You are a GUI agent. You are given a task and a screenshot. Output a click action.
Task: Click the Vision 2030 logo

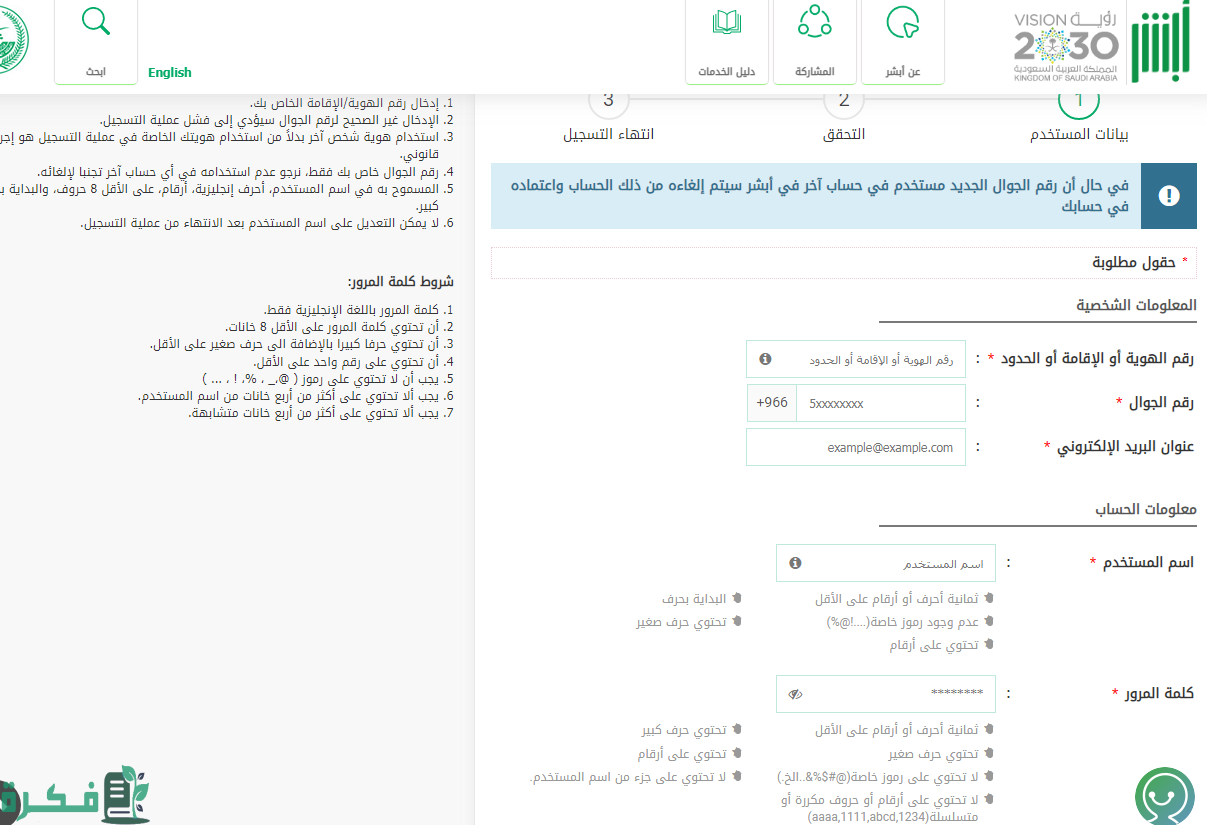coord(1065,46)
